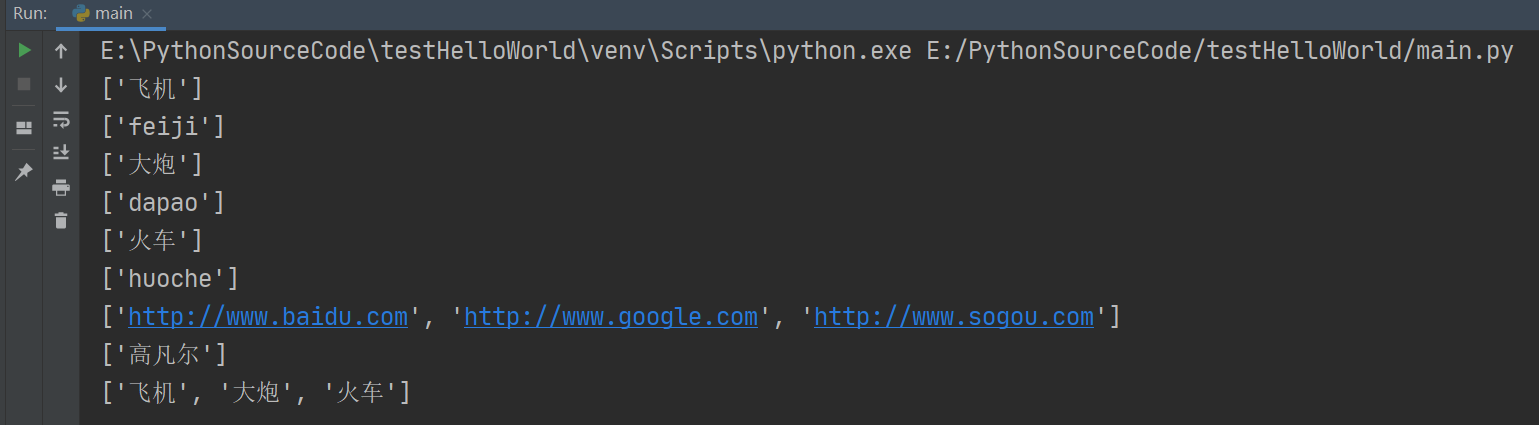1539x425 pixels.
Task: Stop the running process
Action: coord(25,84)
